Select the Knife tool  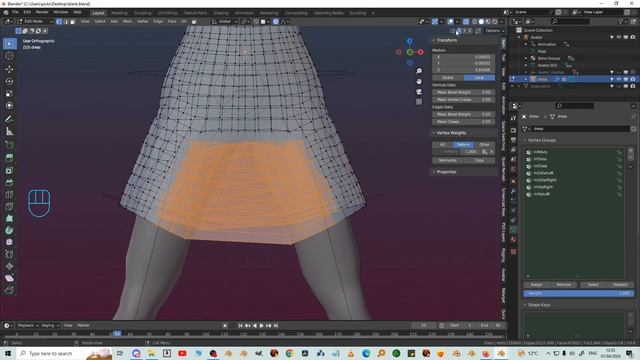(9, 206)
